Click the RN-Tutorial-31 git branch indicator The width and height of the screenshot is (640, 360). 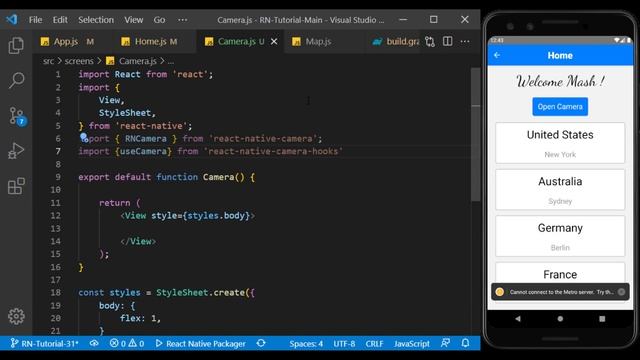point(44,344)
